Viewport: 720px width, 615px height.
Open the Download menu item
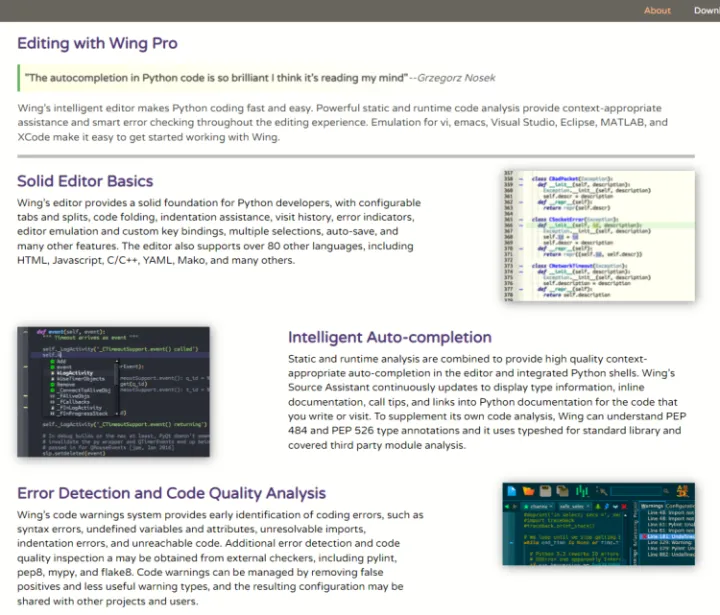[x=707, y=10]
